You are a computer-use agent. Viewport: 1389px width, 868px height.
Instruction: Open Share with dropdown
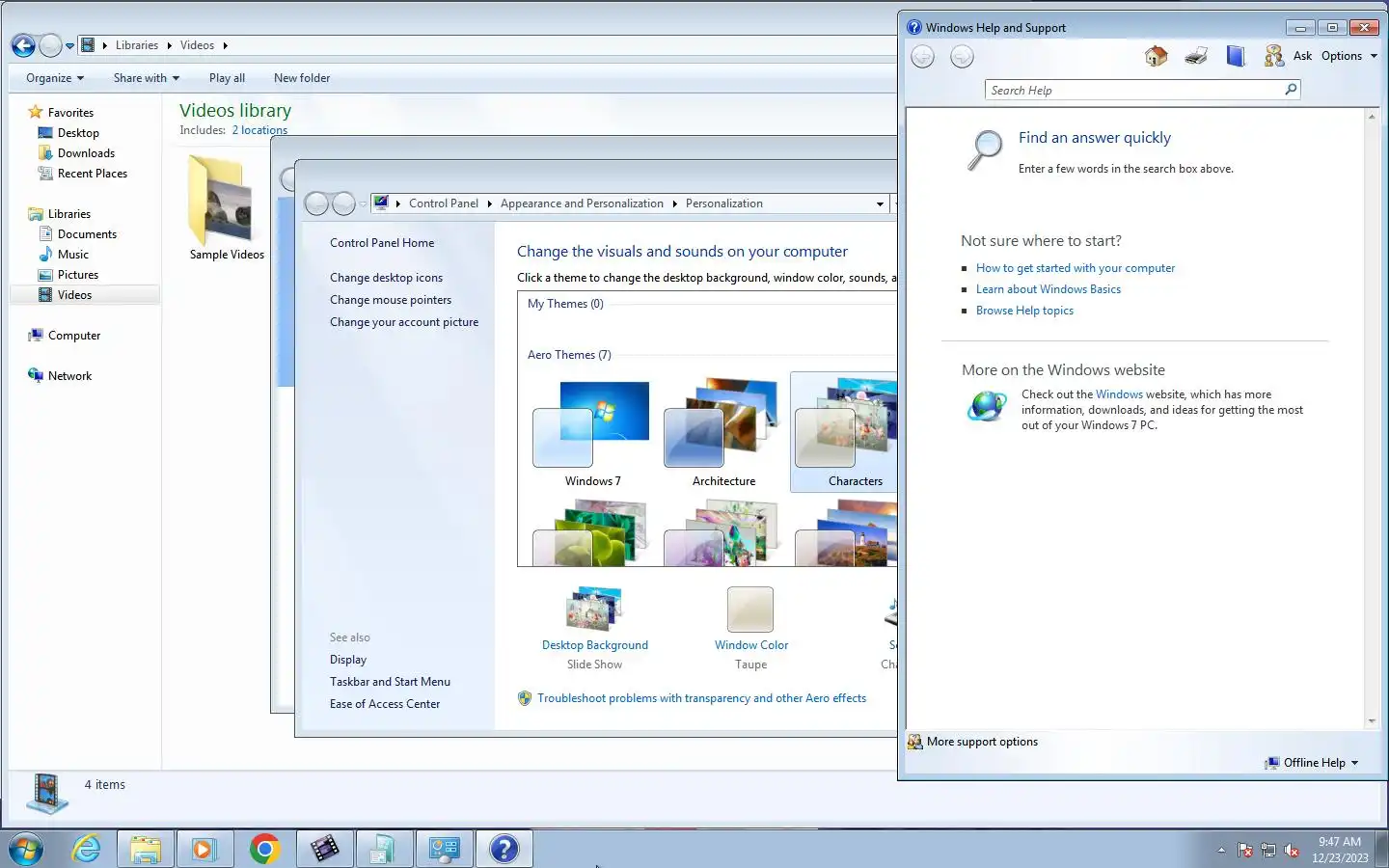[147, 78]
